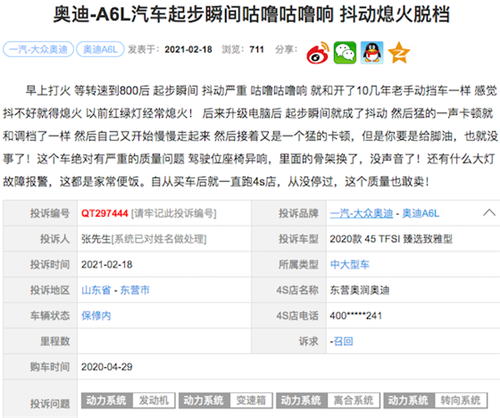Open 奥迪A6L link in complaint brand row
This screenshot has height=418, width=500.
coord(421,213)
